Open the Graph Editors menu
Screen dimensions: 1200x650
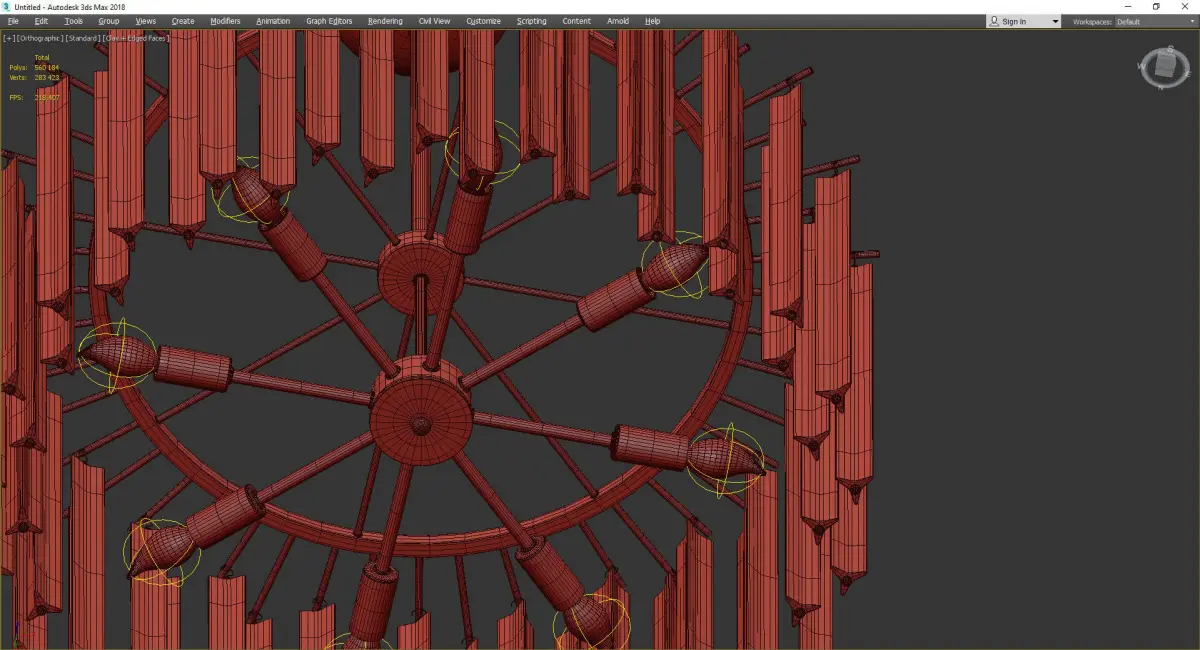pos(329,21)
